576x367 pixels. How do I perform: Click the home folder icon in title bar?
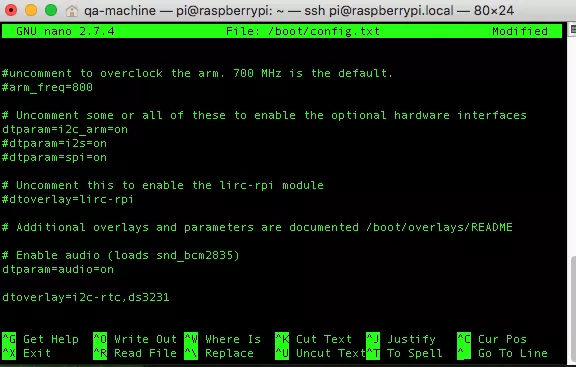pyautogui.click(x=72, y=11)
